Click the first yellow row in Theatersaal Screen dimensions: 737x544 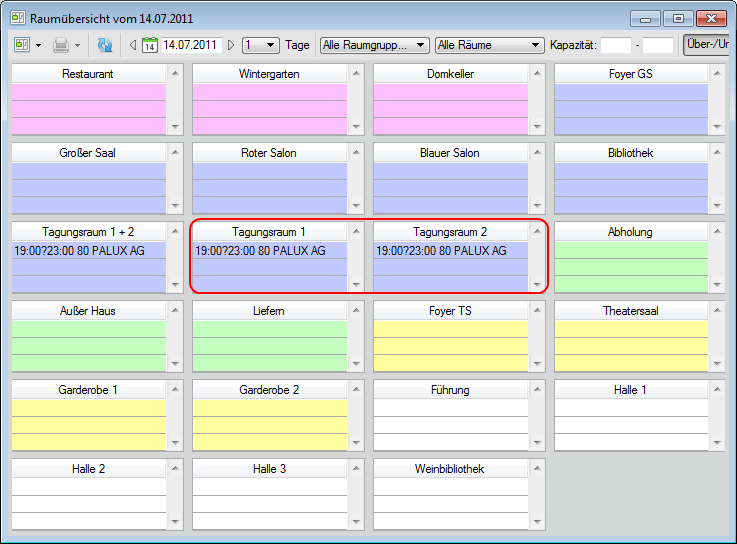click(630, 330)
